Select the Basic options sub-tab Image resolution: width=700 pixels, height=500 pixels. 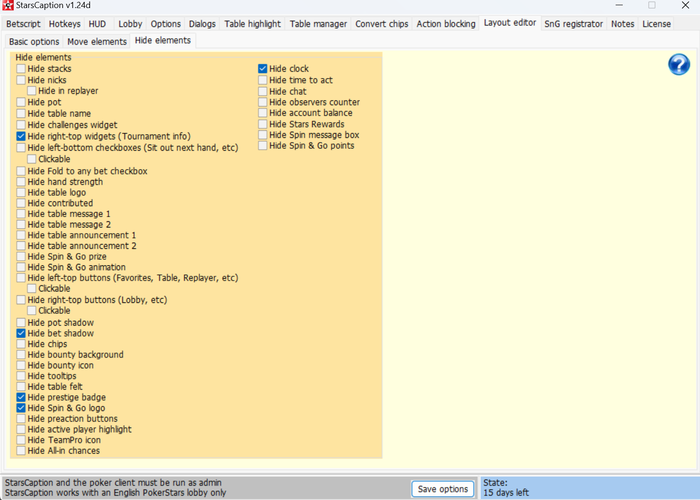(x=34, y=41)
